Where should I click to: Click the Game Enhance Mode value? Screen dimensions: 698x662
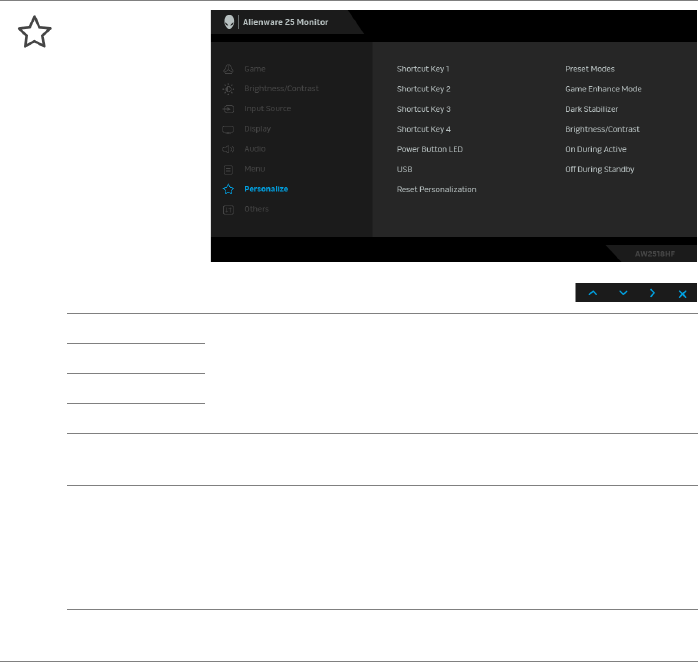click(x=603, y=89)
